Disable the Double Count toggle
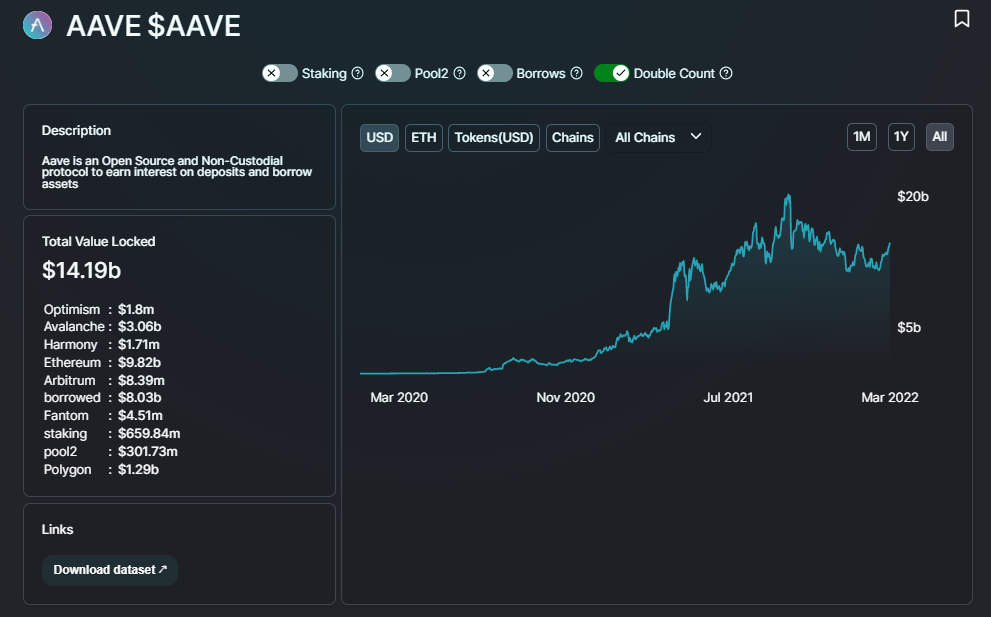The image size is (991, 617). coord(611,73)
